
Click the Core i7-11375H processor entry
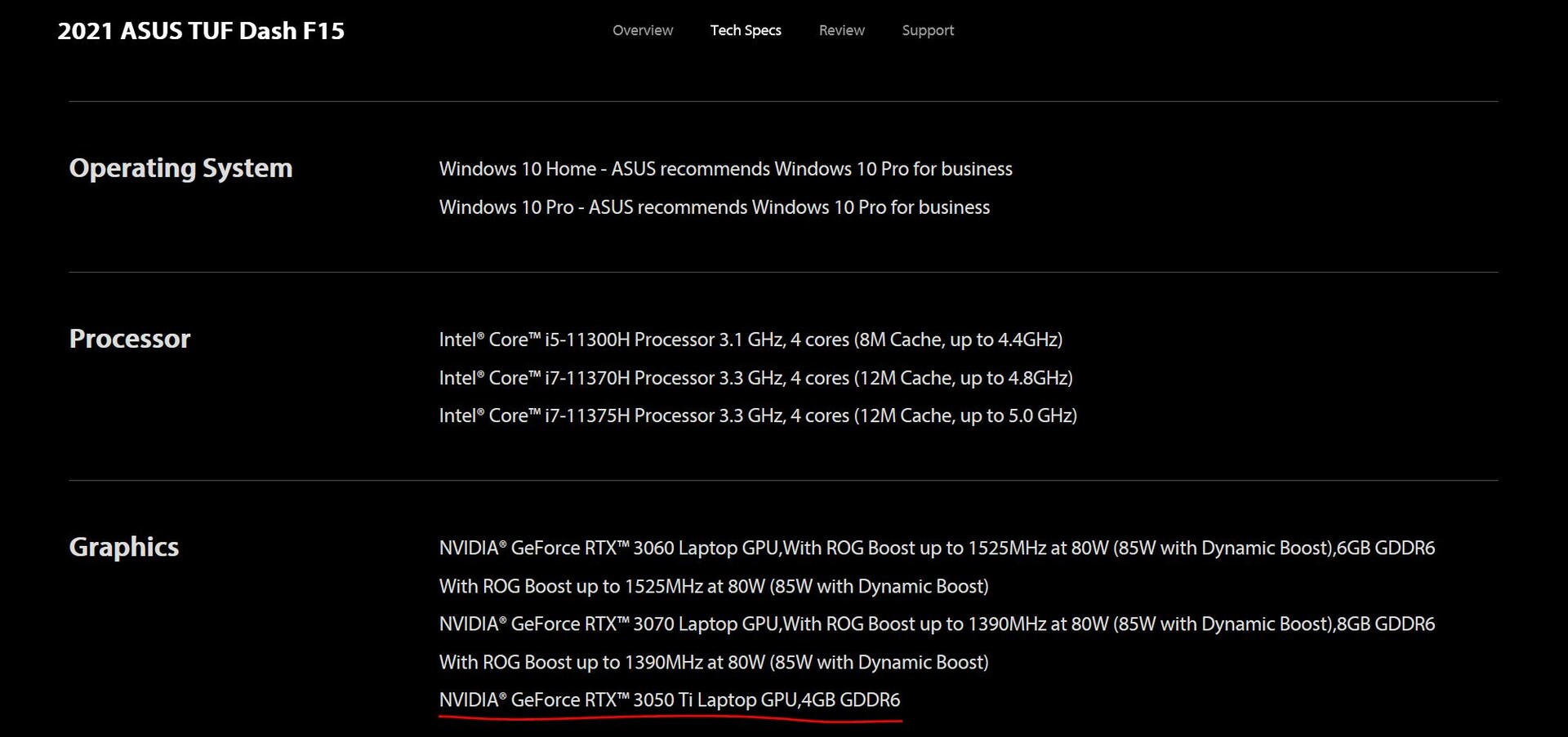(x=758, y=415)
